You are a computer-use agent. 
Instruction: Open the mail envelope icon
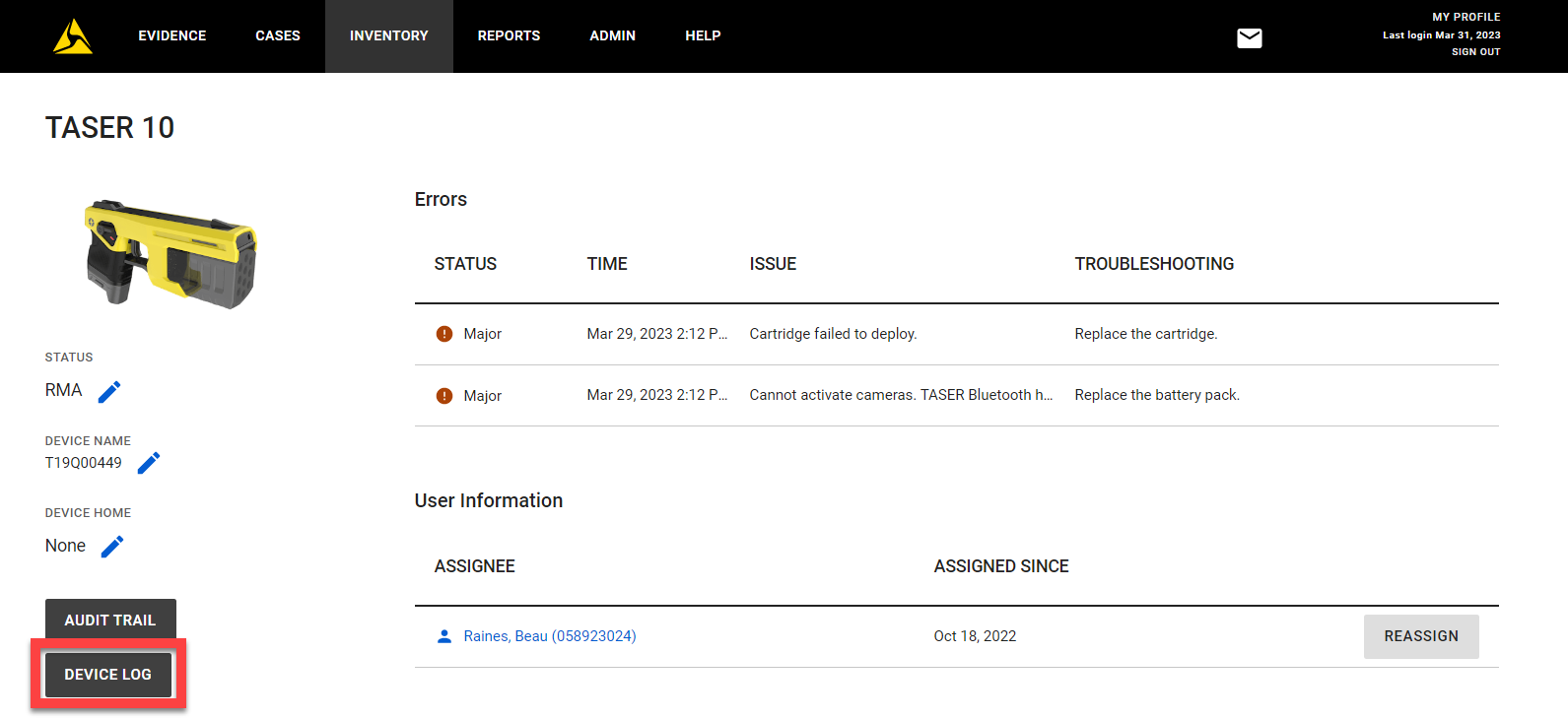pos(1249,37)
